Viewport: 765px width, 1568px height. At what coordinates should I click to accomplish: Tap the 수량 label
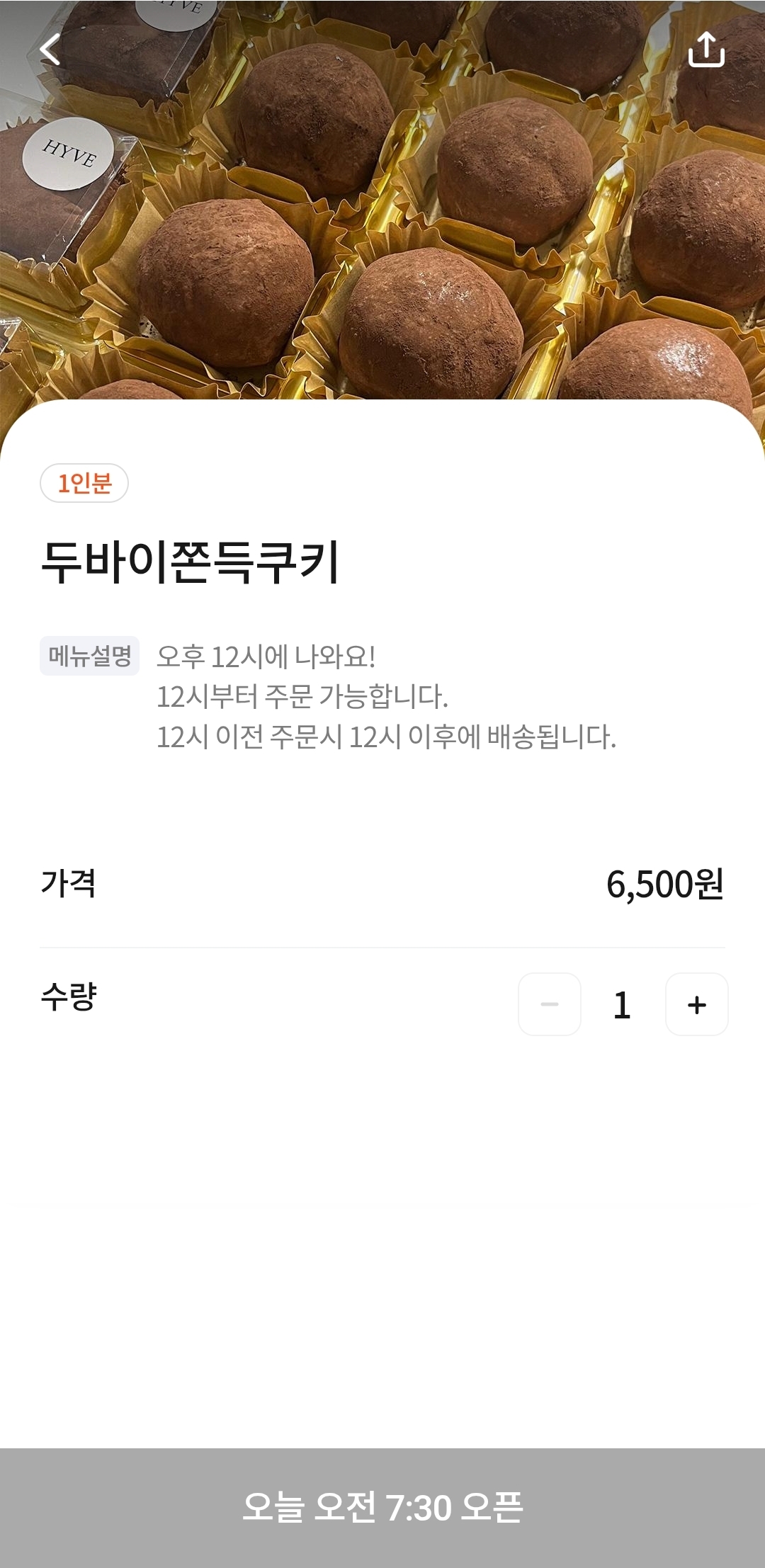pos(69,996)
